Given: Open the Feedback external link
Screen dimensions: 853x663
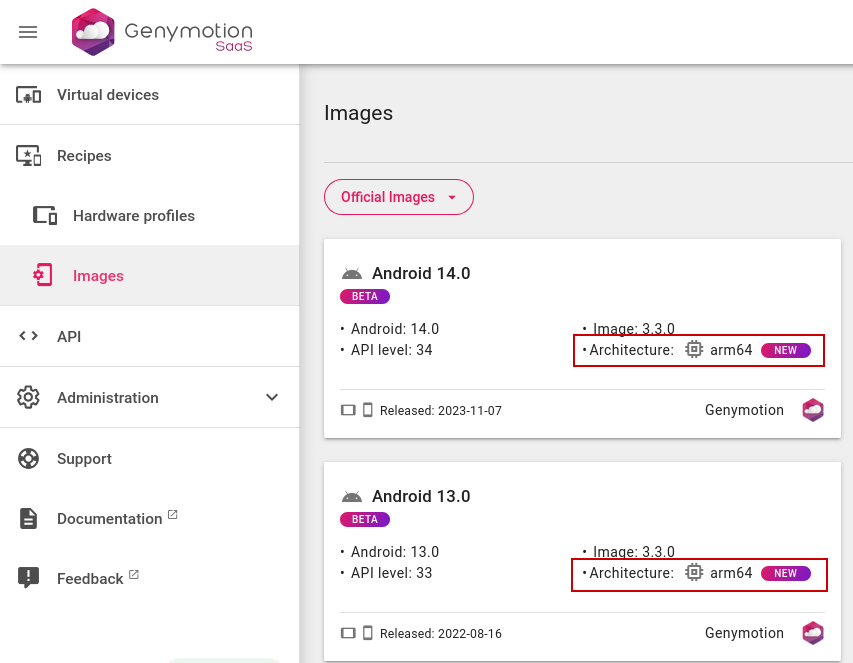Looking at the screenshot, I should coord(90,579).
